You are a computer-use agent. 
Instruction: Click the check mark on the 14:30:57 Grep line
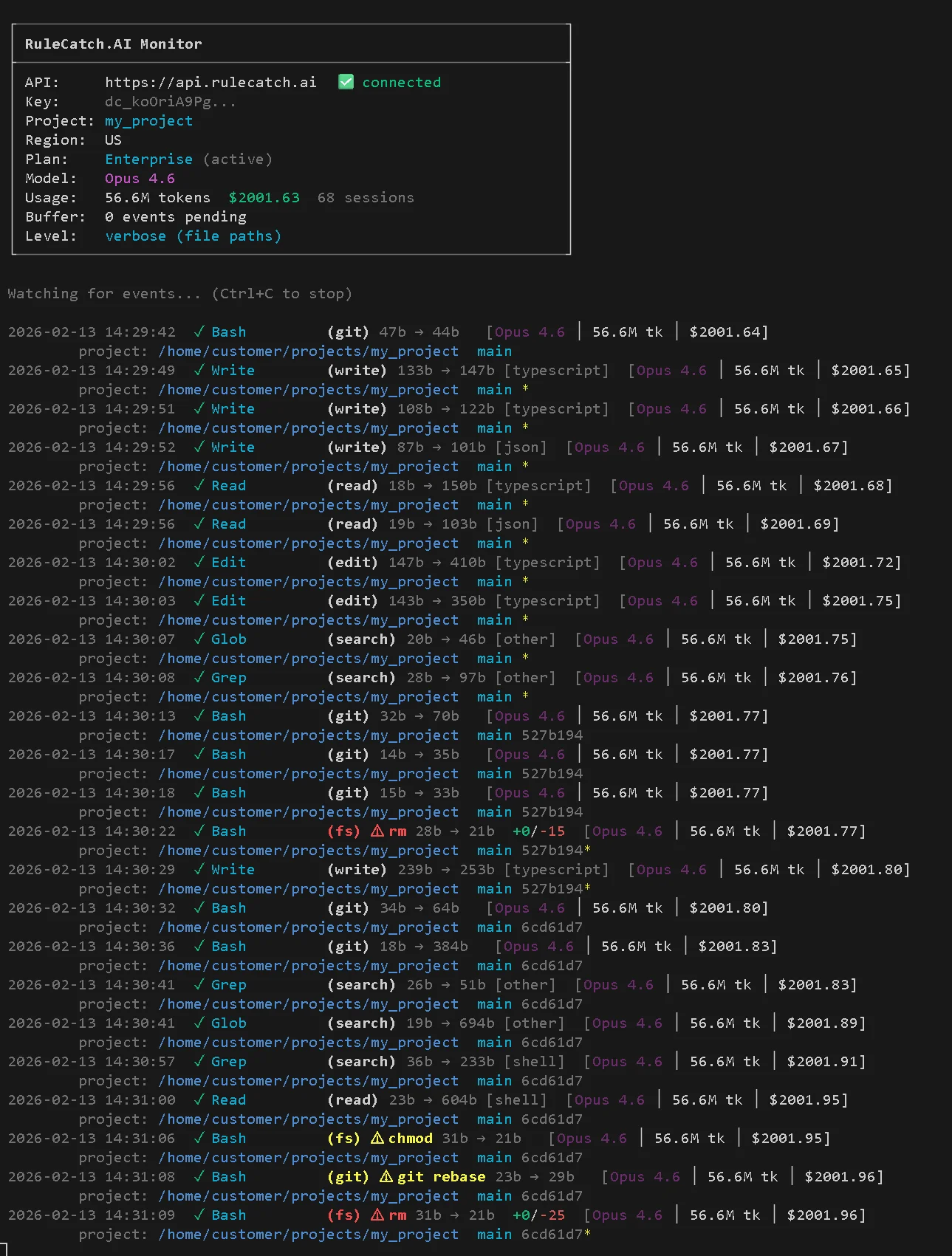point(199,1061)
